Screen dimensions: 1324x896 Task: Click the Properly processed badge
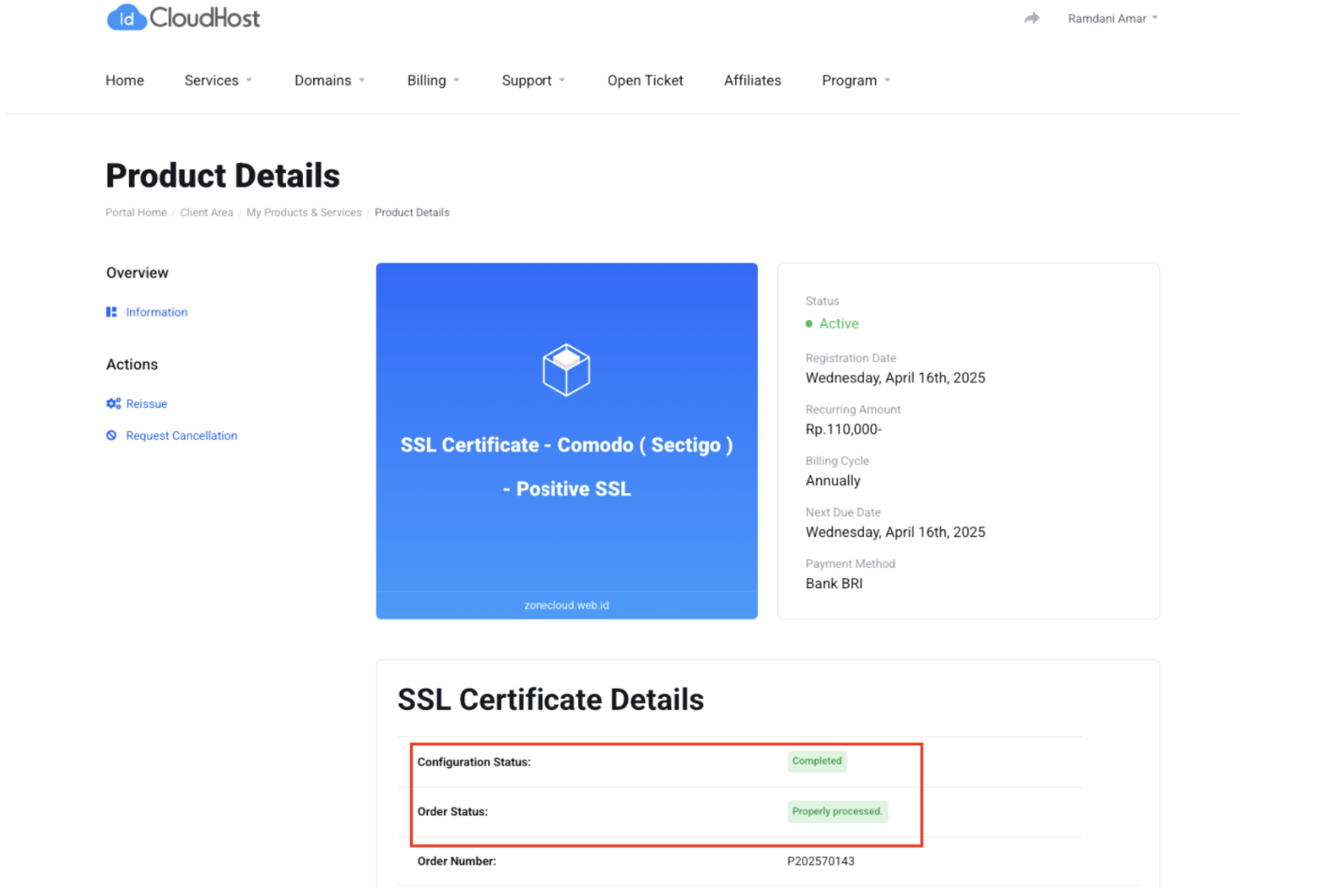(x=837, y=811)
